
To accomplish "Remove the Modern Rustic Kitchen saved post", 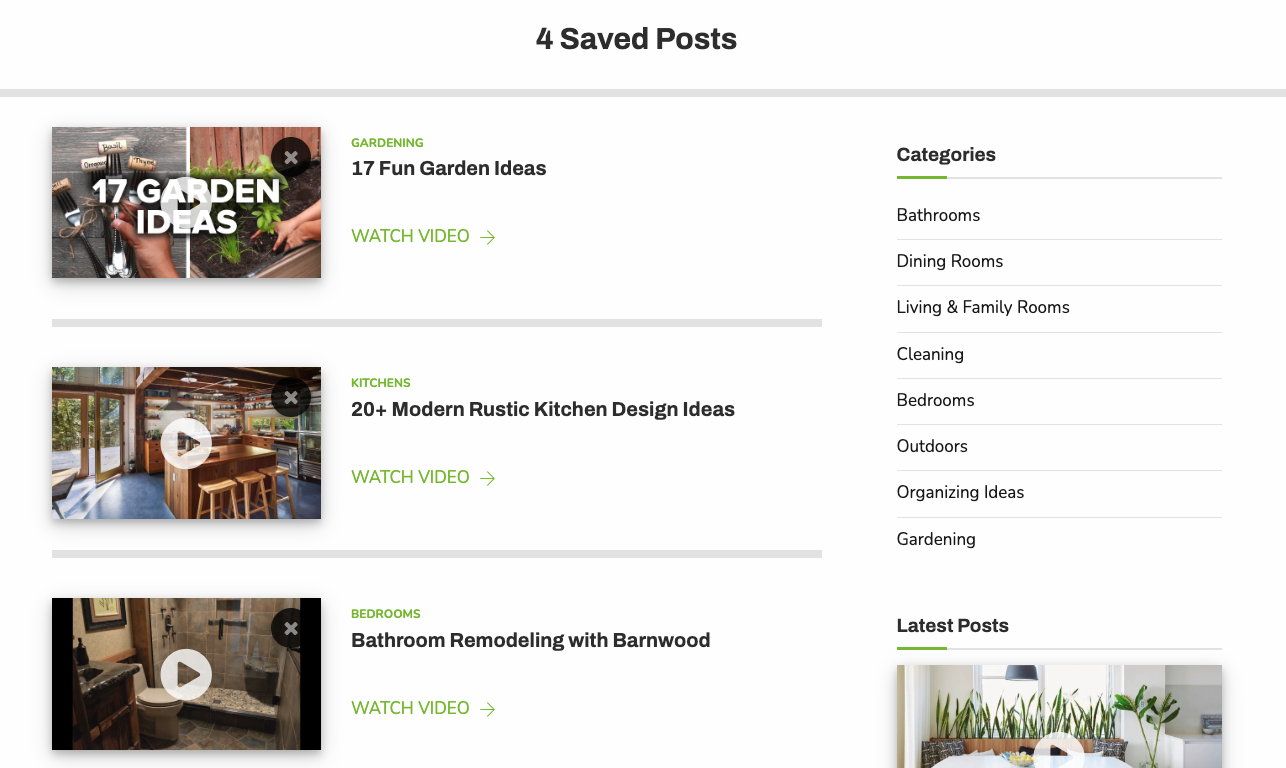I will coord(291,397).
